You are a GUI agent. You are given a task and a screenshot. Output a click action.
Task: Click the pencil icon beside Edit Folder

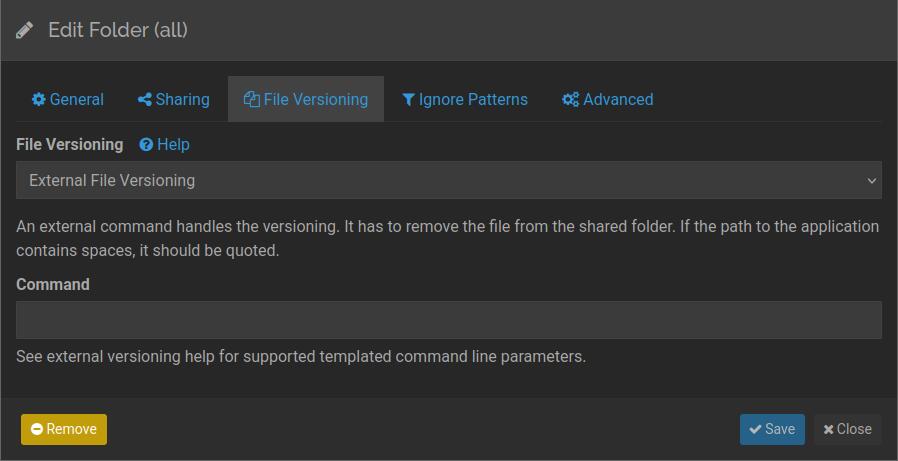point(25,30)
